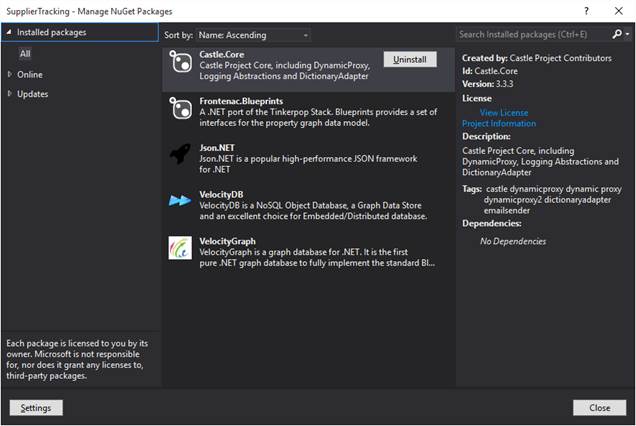636x426 pixels.
Task: Select the All category item
Action: [x=25, y=54]
